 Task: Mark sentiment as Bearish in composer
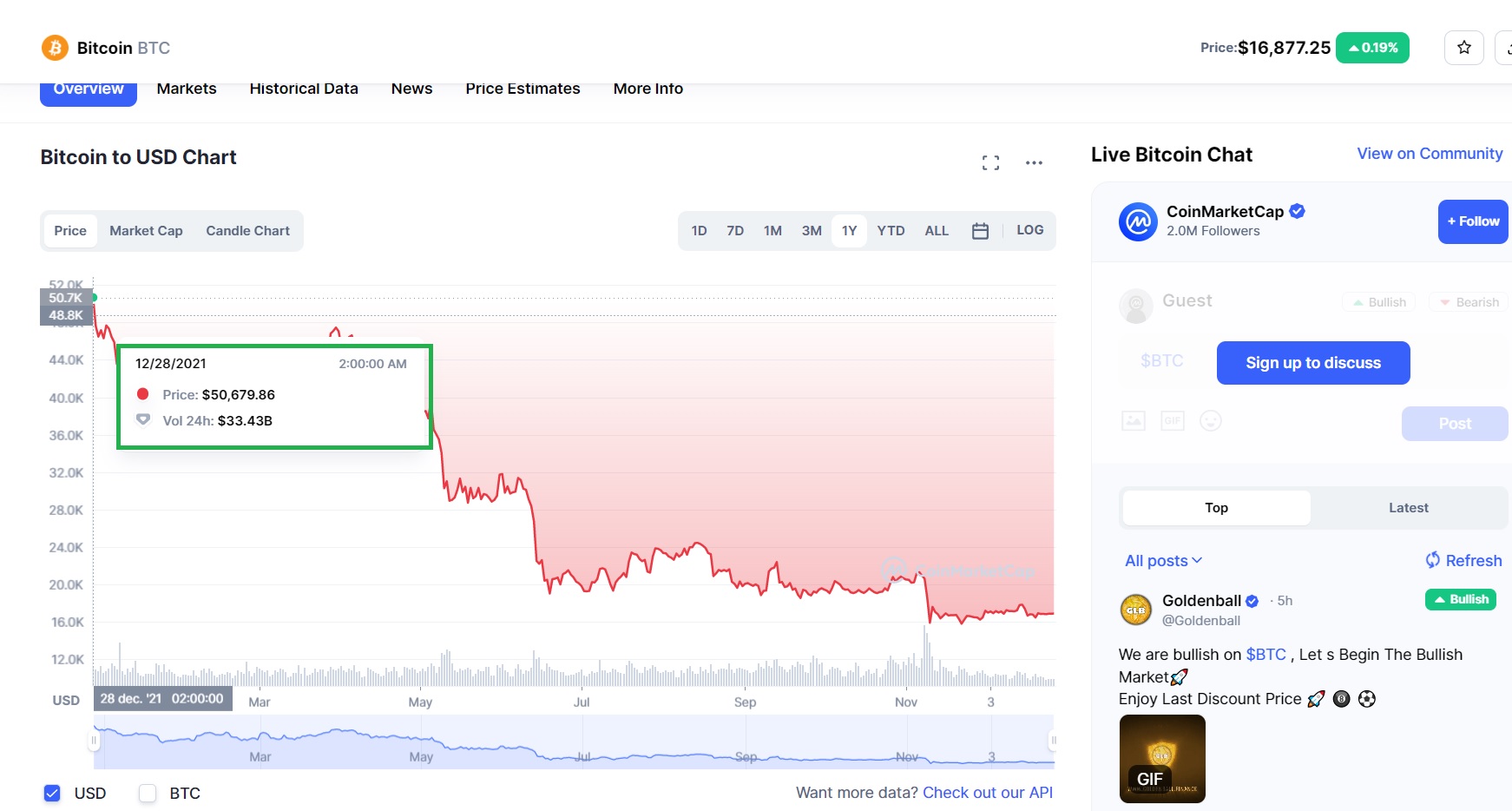pyautogui.click(x=1469, y=302)
